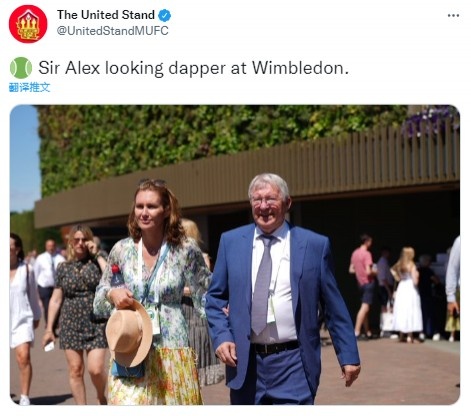
Task: Click the purple flowers in the photo
Action: point(430,120)
